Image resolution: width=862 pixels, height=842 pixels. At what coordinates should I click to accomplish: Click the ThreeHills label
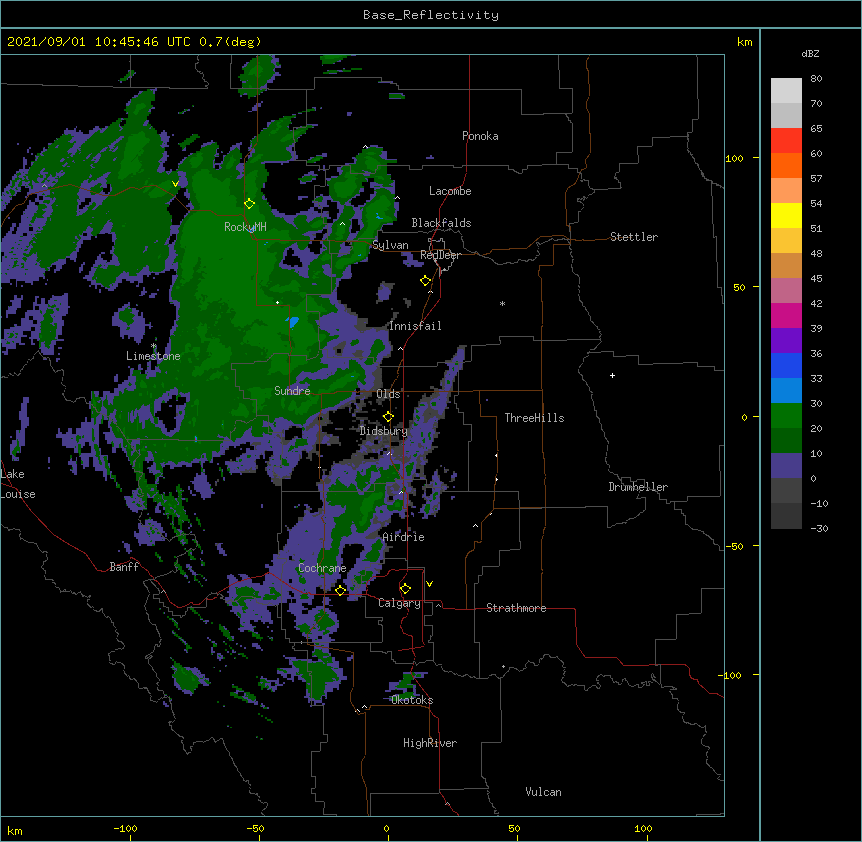pyautogui.click(x=534, y=418)
